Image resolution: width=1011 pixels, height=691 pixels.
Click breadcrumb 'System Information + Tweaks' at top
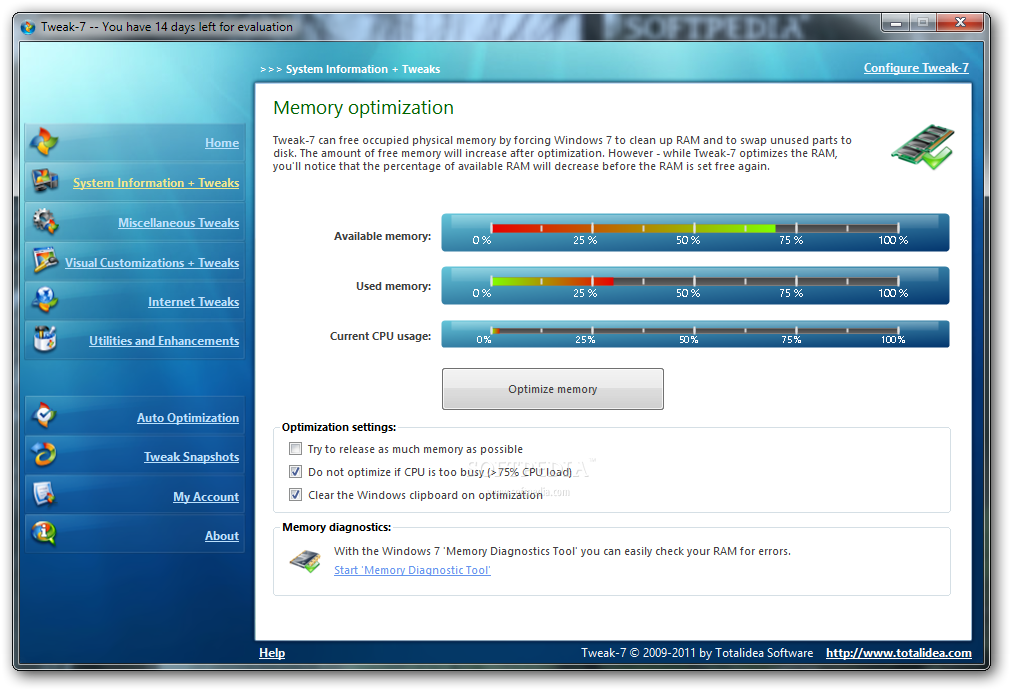click(363, 69)
